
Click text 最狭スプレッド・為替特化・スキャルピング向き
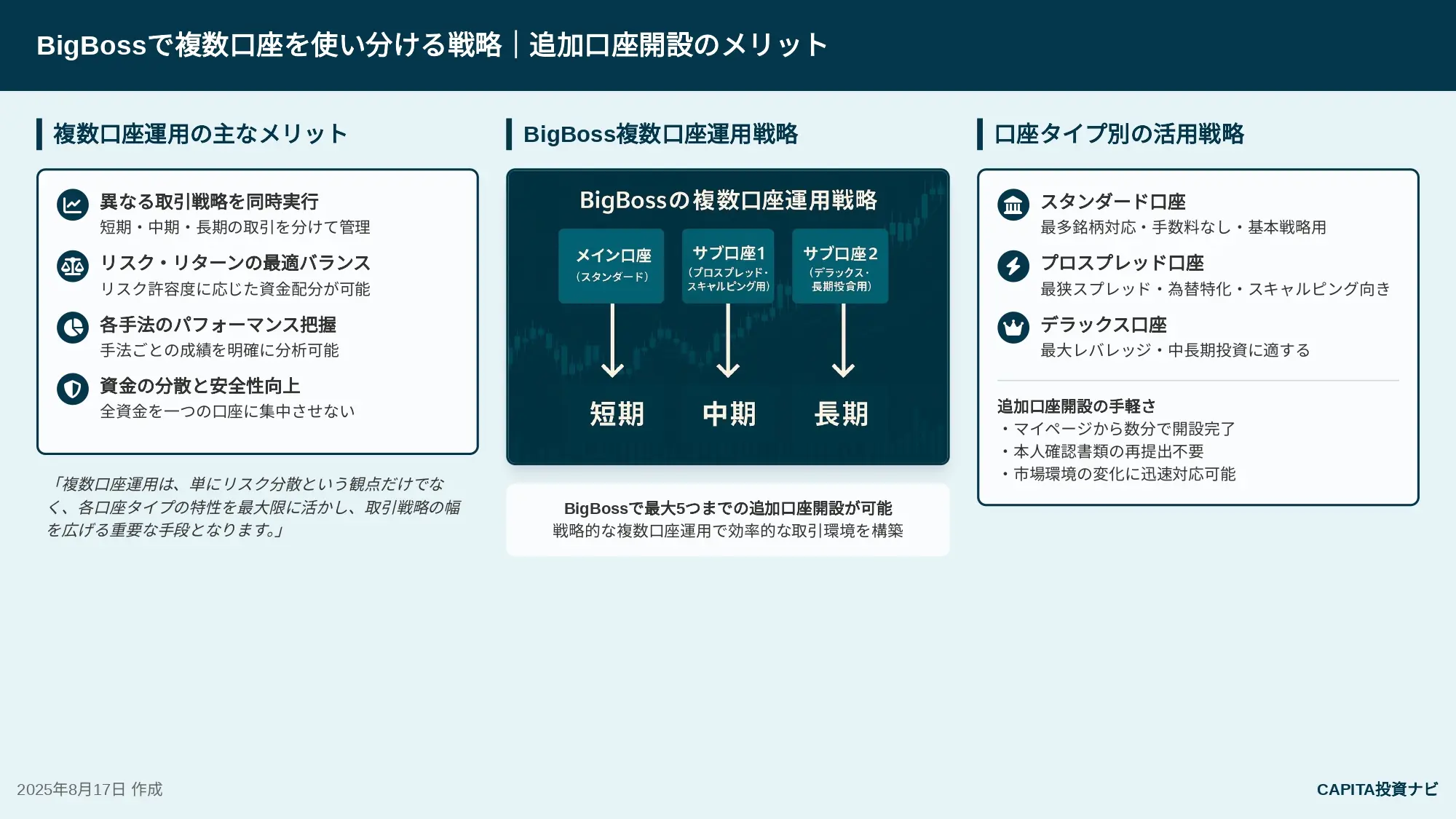tap(1215, 289)
